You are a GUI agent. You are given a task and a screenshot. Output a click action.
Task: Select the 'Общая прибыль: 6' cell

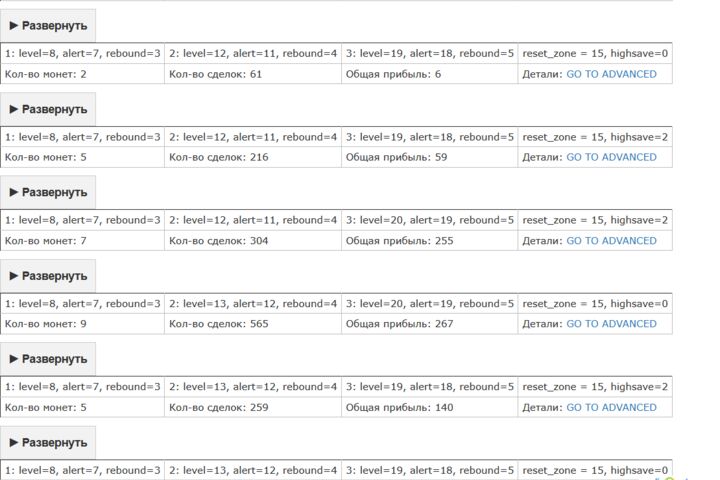(x=430, y=74)
